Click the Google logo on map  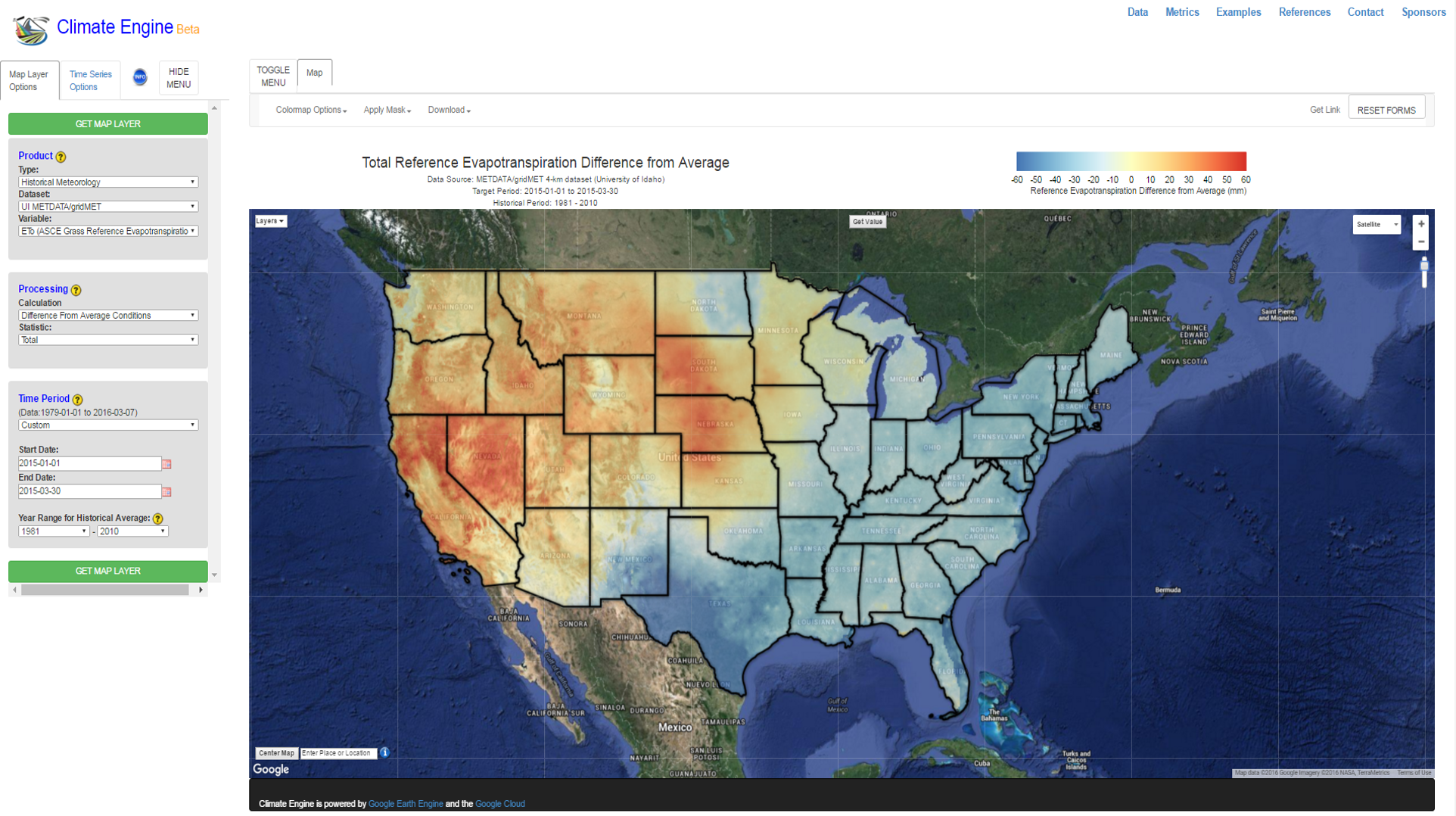click(271, 769)
